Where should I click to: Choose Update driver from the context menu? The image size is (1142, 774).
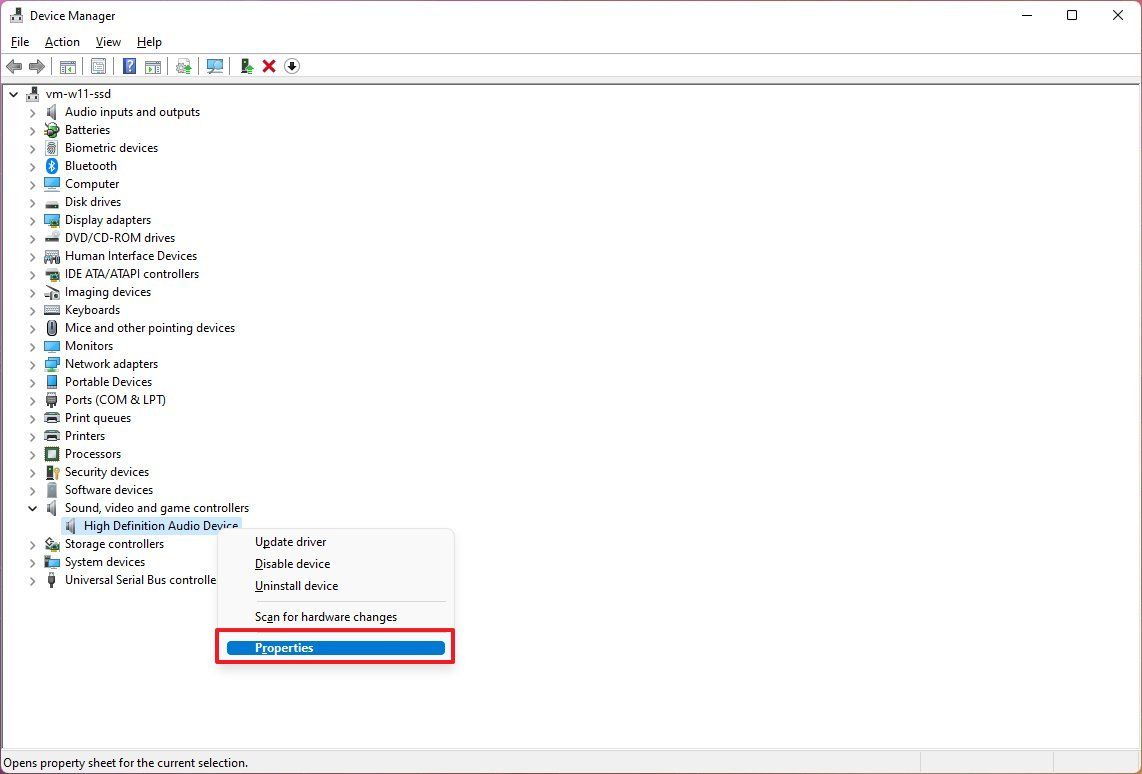click(290, 541)
